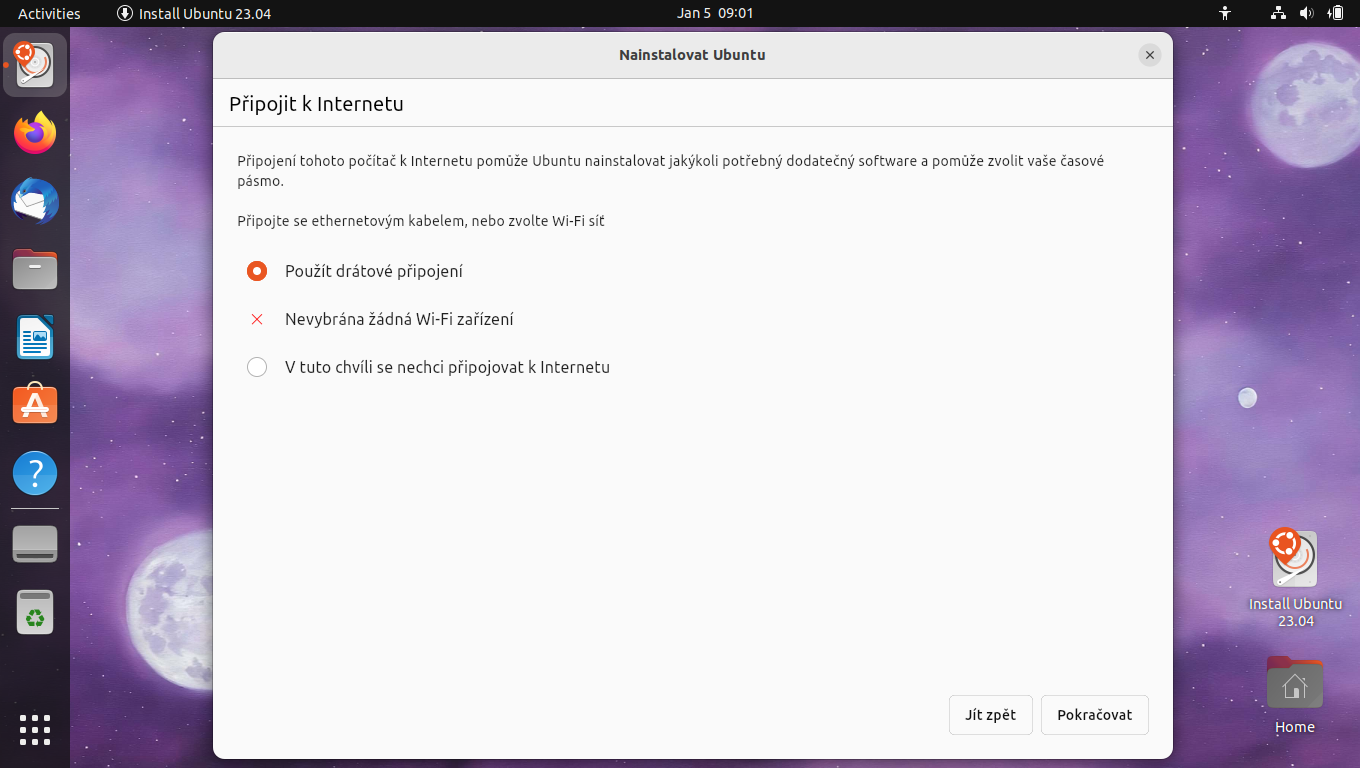Launch Thunderbird mail client

coord(34,201)
